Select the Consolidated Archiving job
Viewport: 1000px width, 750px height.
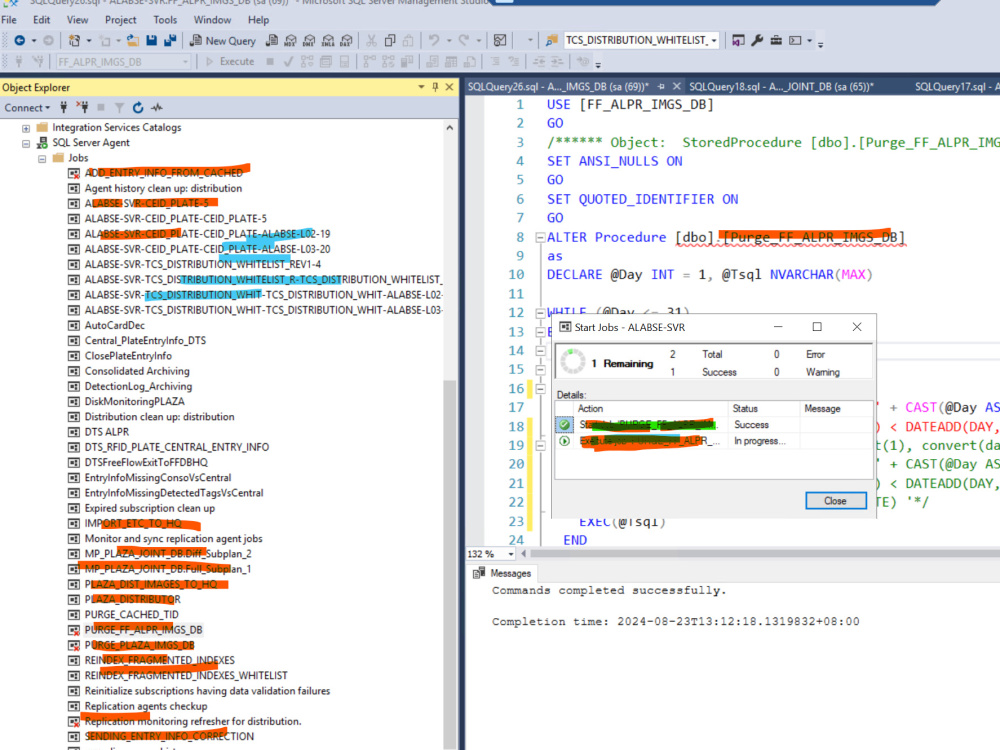[137, 371]
